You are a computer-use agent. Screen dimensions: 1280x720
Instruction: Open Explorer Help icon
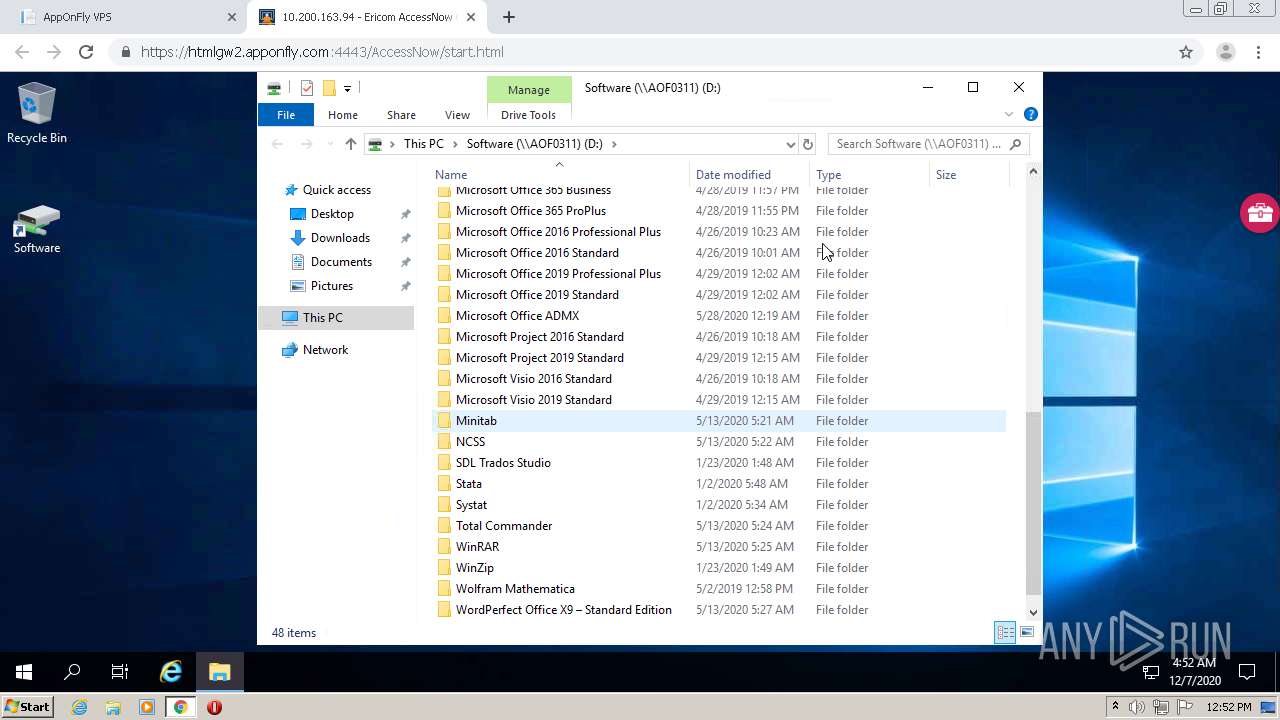coord(1031,115)
